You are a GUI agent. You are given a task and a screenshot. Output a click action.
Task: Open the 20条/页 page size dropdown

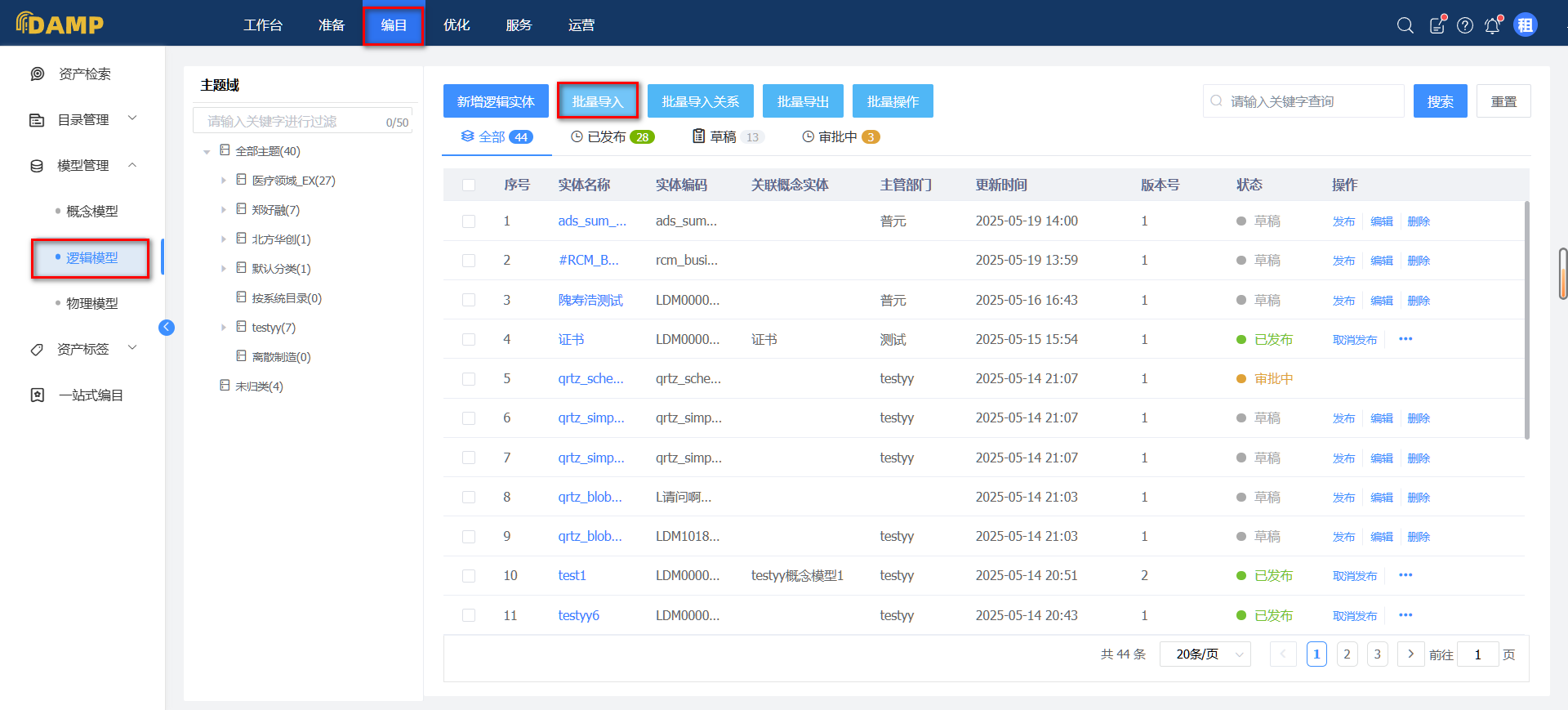(1205, 654)
